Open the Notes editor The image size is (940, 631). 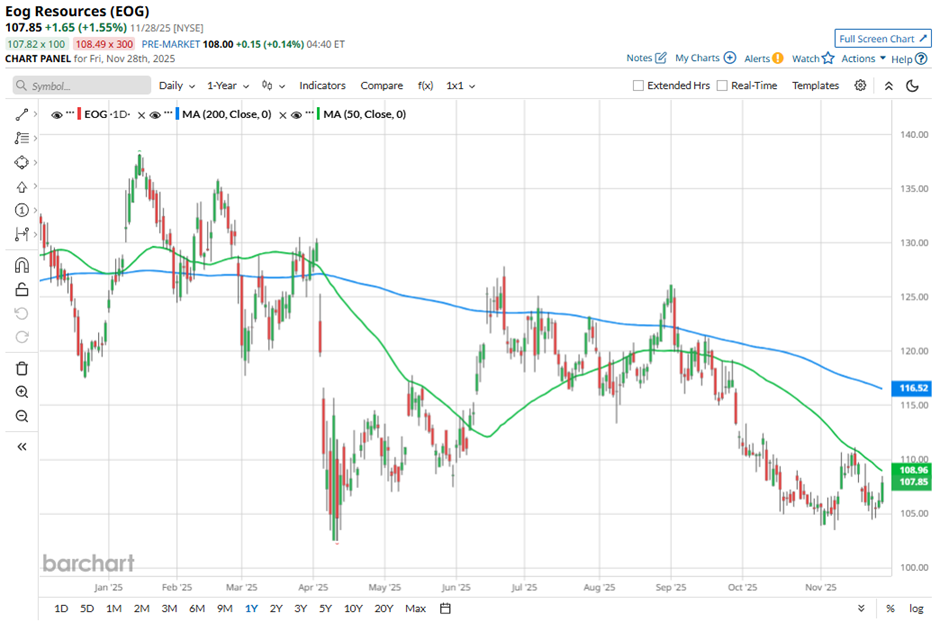click(646, 58)
